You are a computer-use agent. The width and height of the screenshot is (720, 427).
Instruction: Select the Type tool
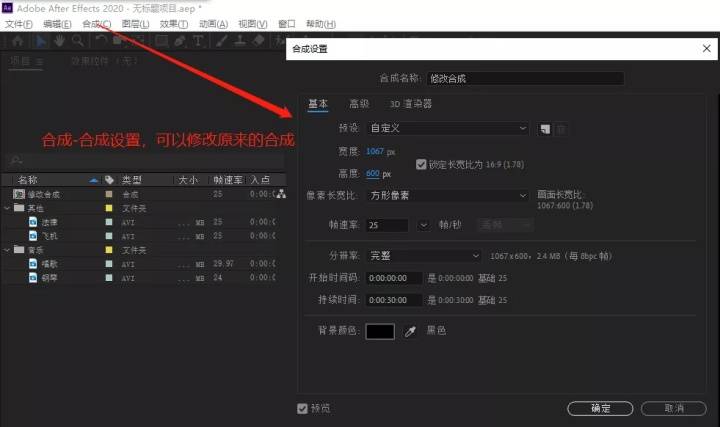tap(198, 41)
